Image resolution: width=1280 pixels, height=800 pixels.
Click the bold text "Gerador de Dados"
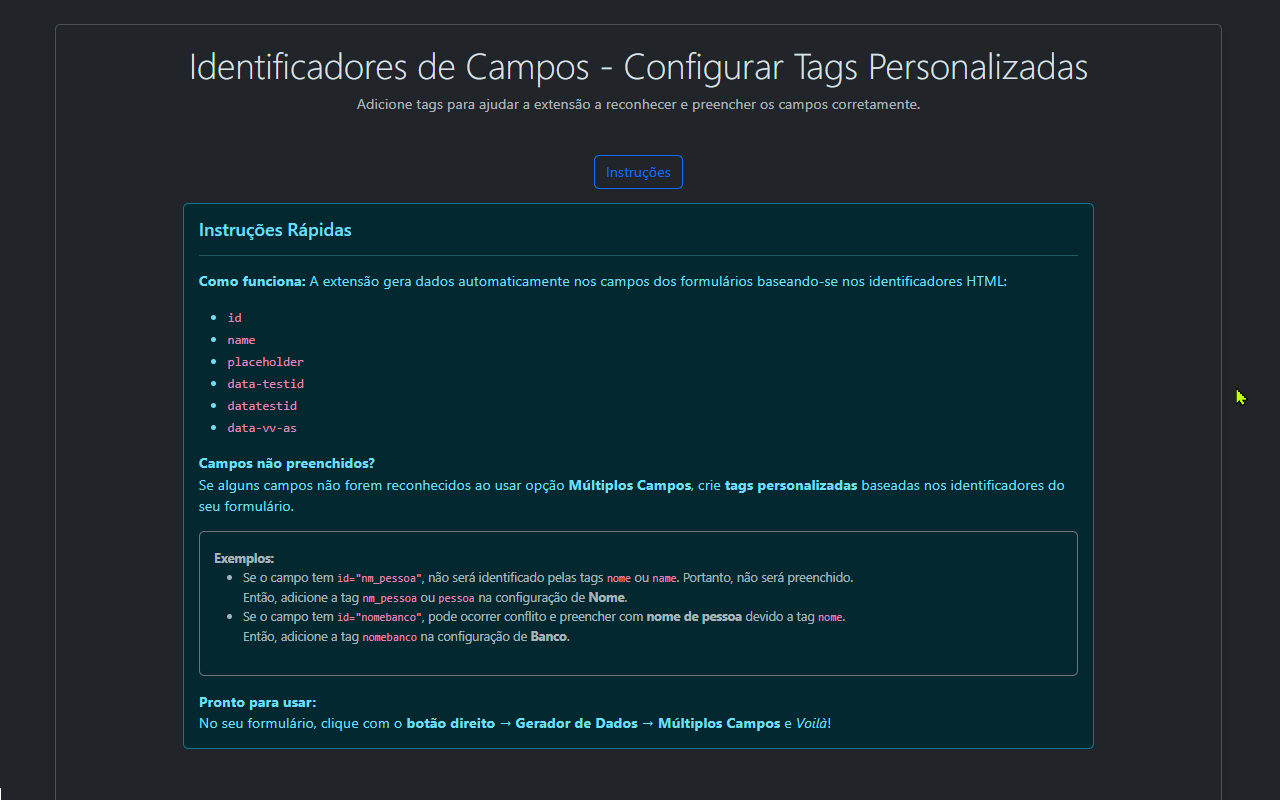click(576, 723)
